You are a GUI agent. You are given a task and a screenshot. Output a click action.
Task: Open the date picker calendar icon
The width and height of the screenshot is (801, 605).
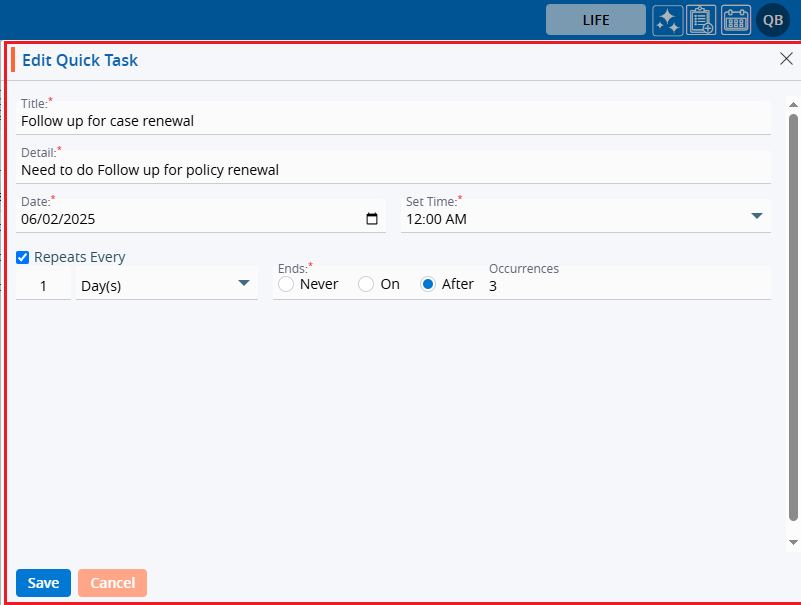(x=372, y=219)
